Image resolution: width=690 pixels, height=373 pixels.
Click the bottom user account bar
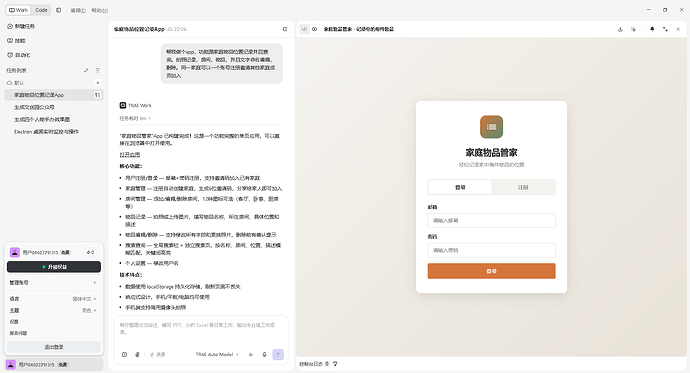54,365
